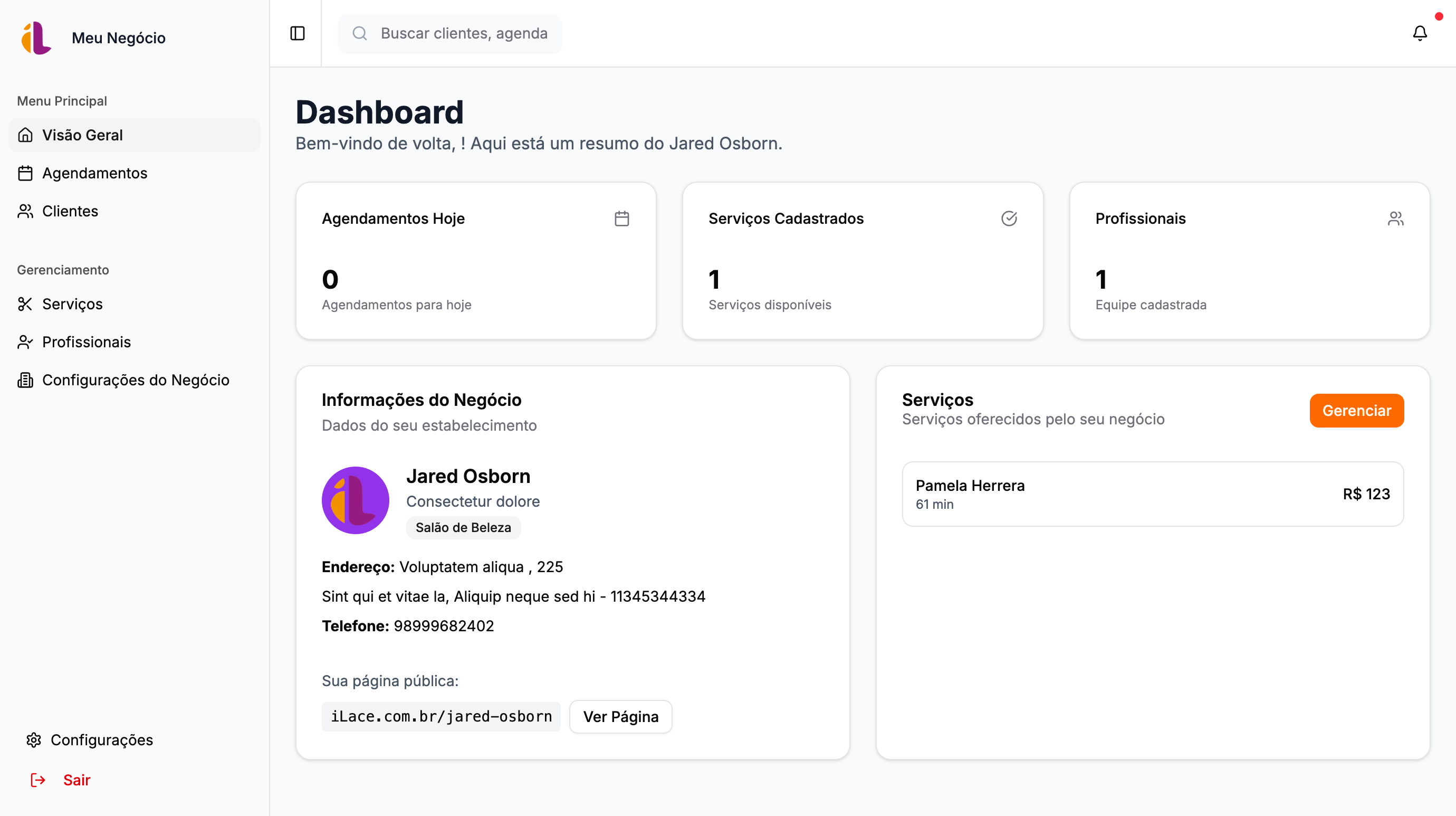Click the logout arrow icon
This screenshot has height=816, width=1456.
[x=38, y=780]
